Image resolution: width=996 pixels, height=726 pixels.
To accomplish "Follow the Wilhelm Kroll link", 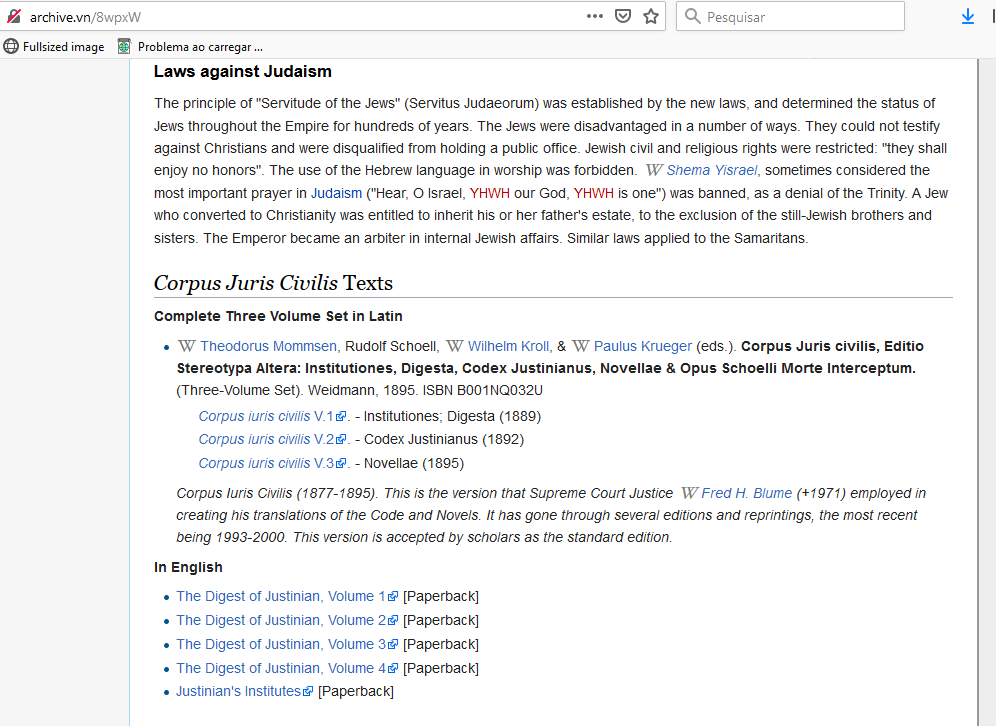I will [508, 346].
